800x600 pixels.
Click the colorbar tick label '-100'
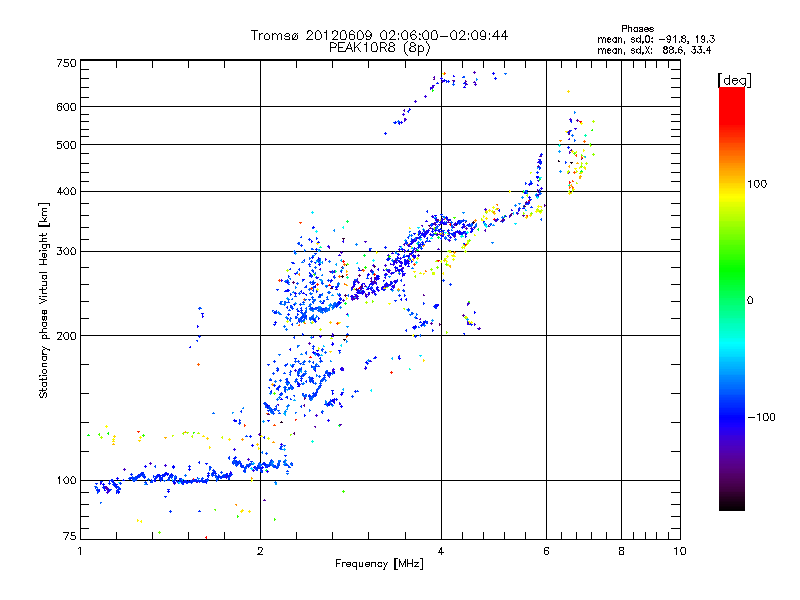click(761, 417)
